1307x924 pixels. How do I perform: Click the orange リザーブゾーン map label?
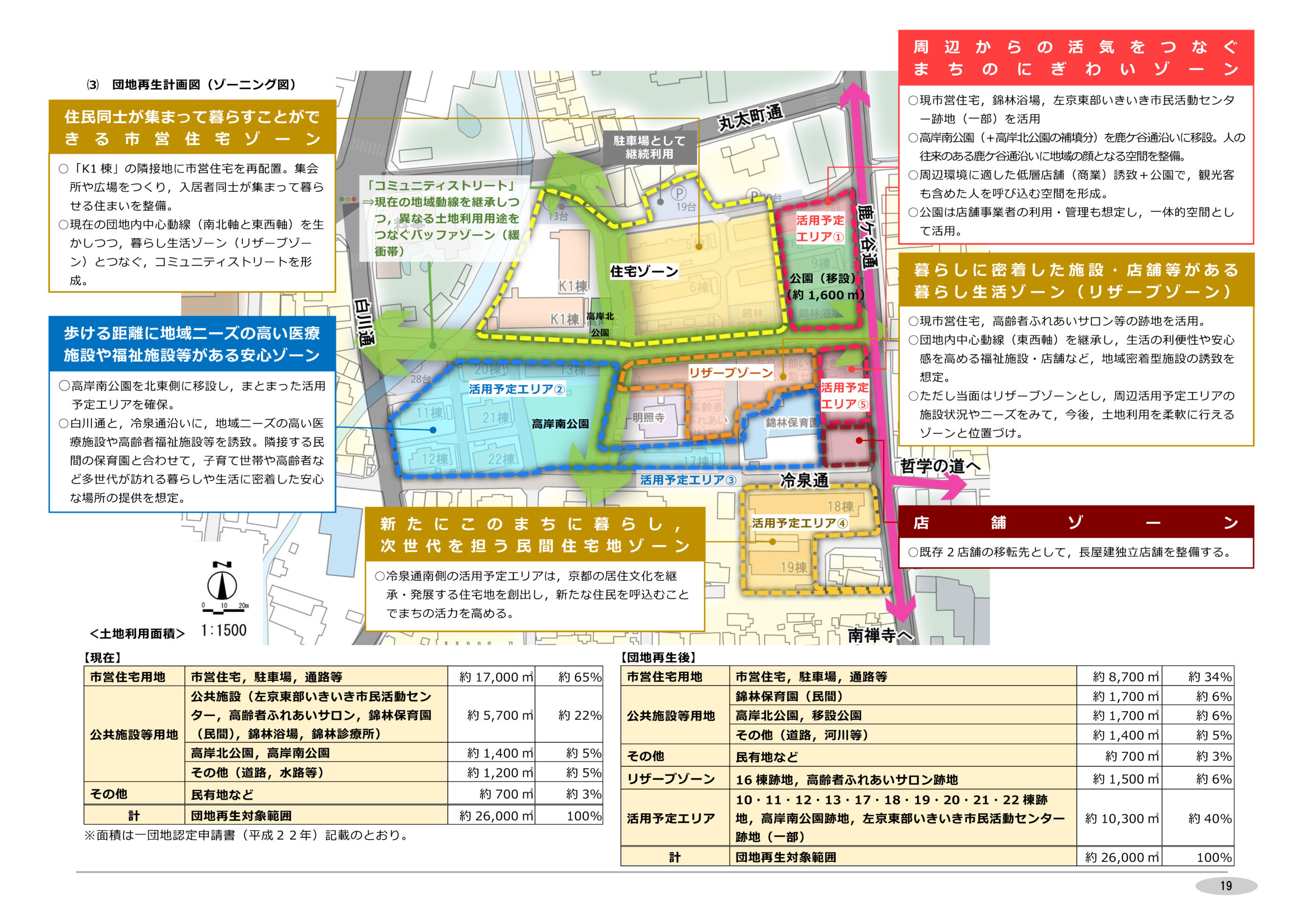coord(731,372)
